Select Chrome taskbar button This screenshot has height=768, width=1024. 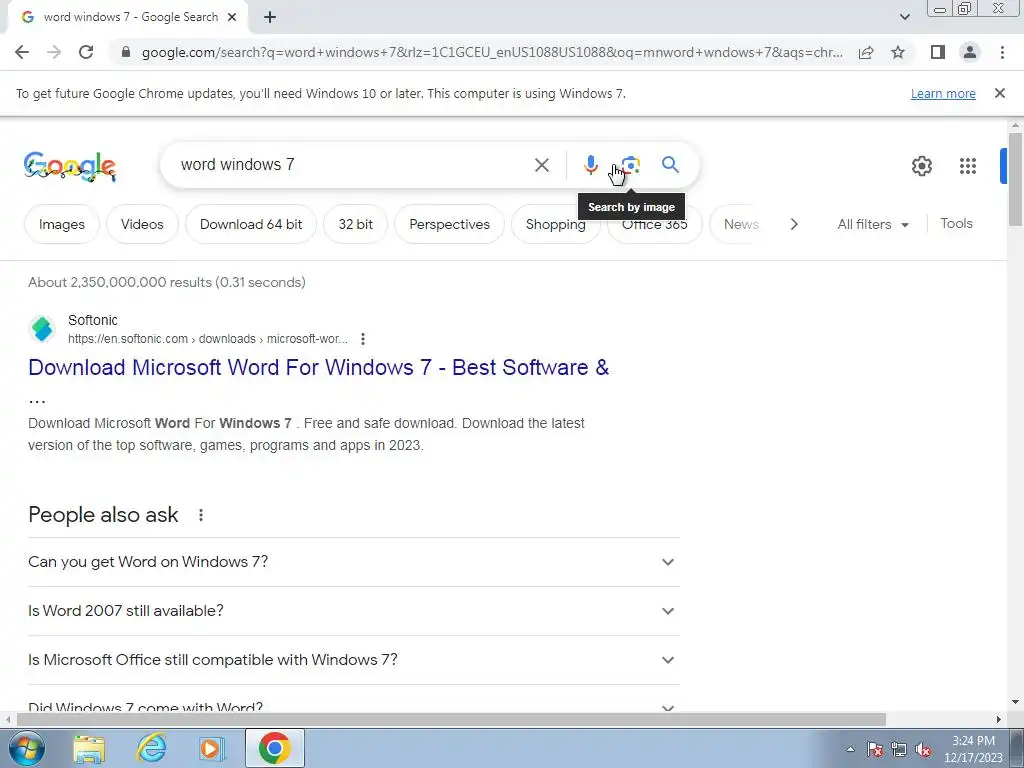[274, 748]
